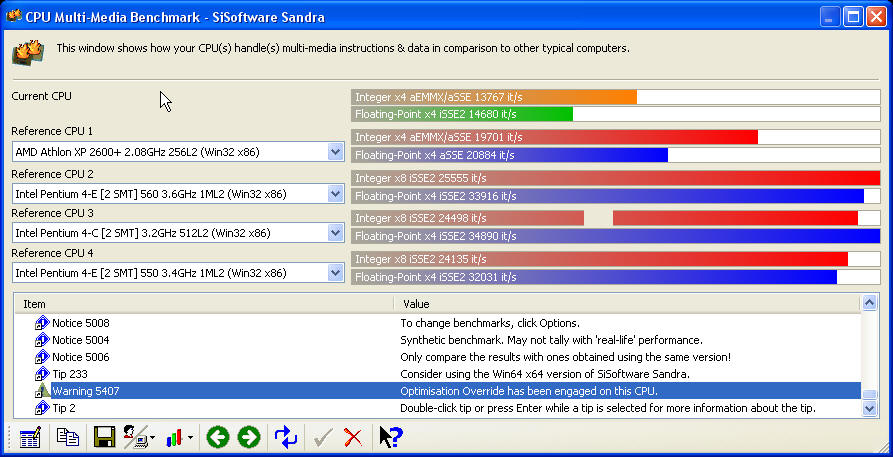Click the What's This help cursor icon
The image size is (893, 457).
pyautogui.click(x=391, y=438)
